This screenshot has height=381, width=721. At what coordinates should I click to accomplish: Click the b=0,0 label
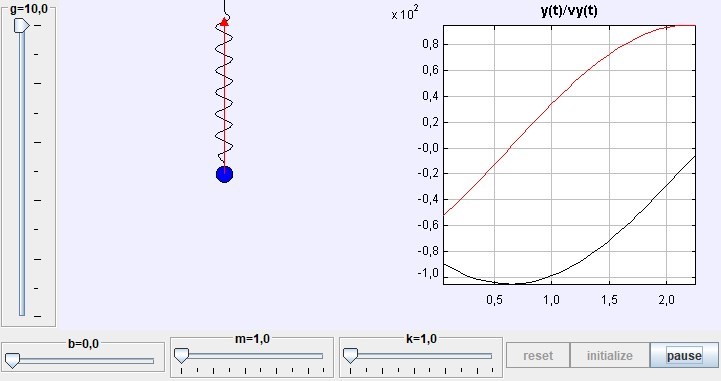pyautogui.click(x=83, y=343)
